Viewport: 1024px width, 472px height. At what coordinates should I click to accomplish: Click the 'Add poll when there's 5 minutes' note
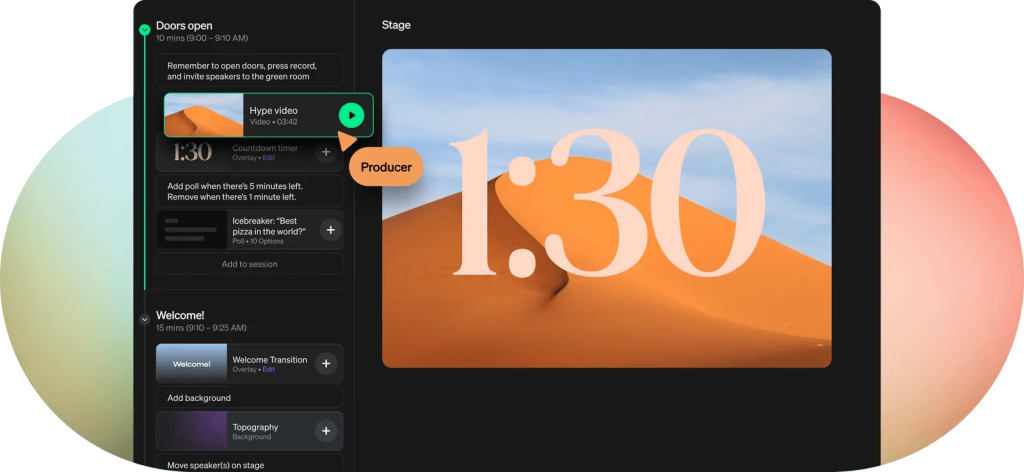(249, 191)
